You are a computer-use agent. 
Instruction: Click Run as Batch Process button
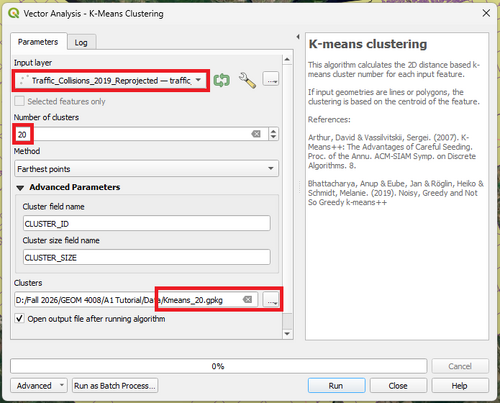click(x=115, y=385)
